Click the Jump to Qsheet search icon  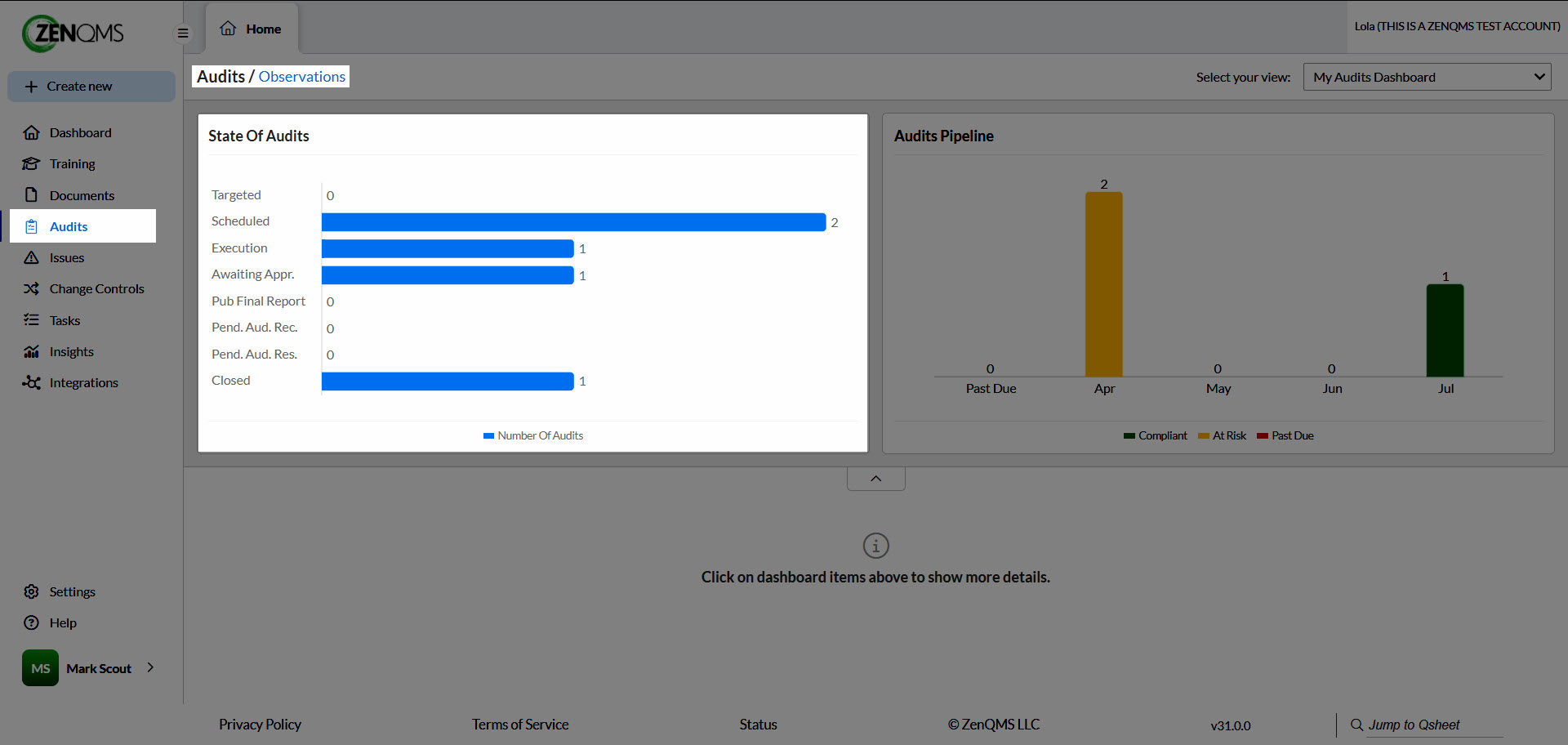point(1356,725)
